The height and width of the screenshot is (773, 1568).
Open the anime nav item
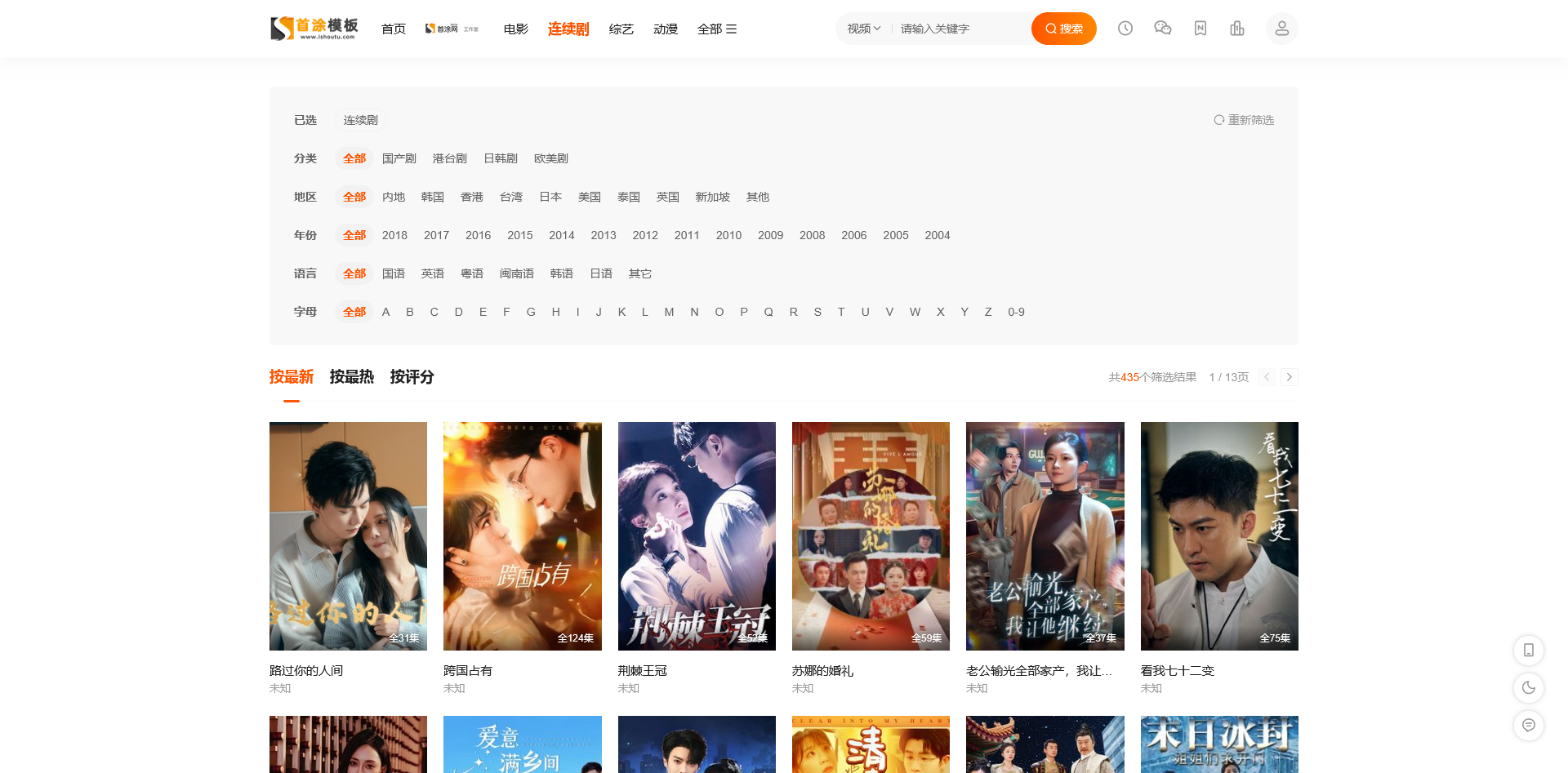coord(666,29)
